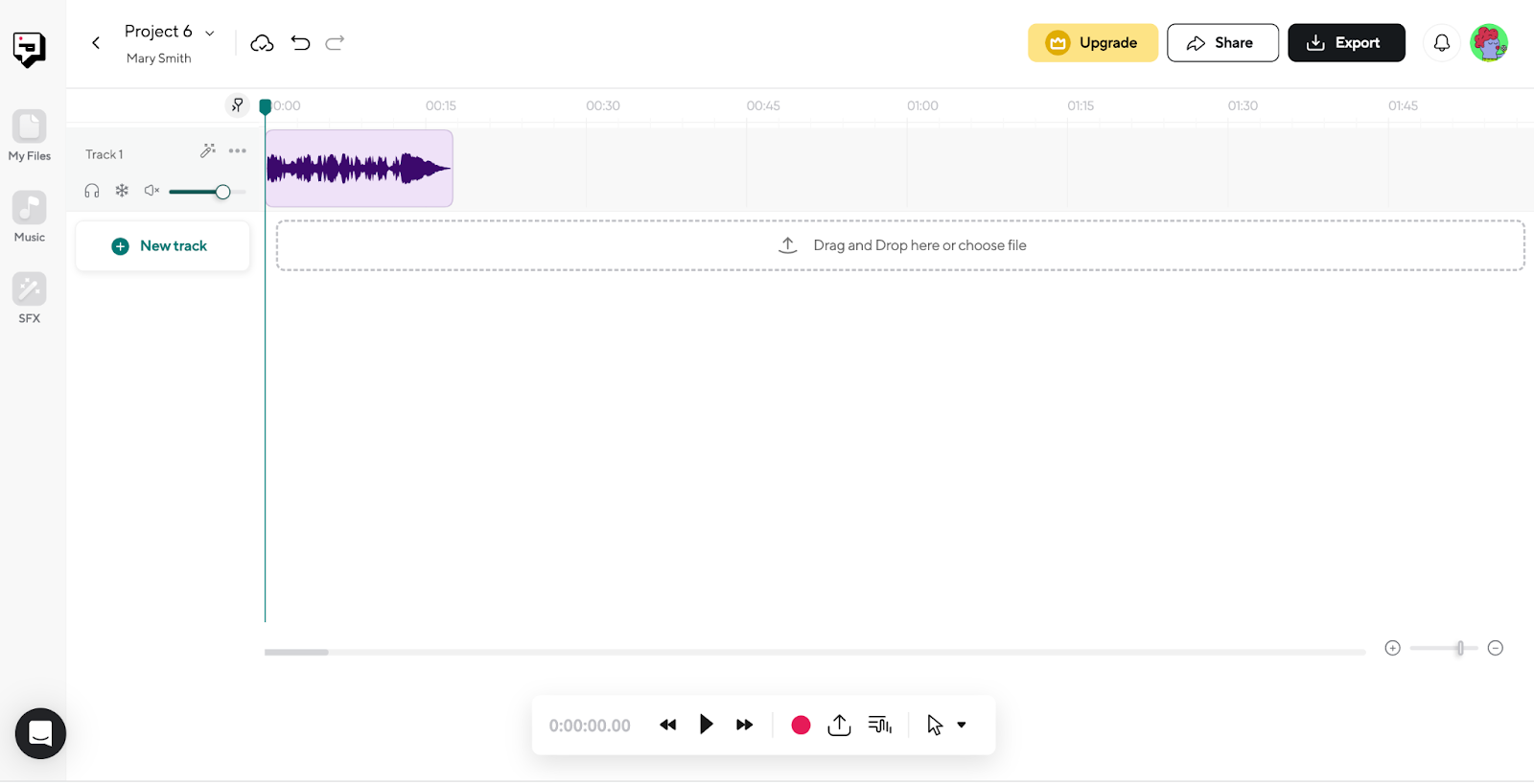This screenshot has width=1534, height=784.
Task: Toggle the Track 1 freeze snowflake icon
Action: pyautogui.click(x=122, y=191)
